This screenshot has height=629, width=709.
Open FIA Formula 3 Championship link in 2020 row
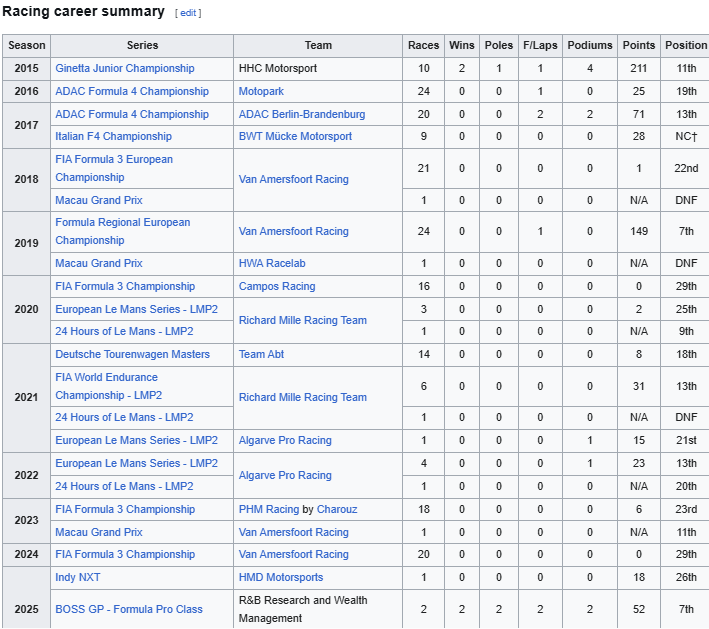pos(125,286)
